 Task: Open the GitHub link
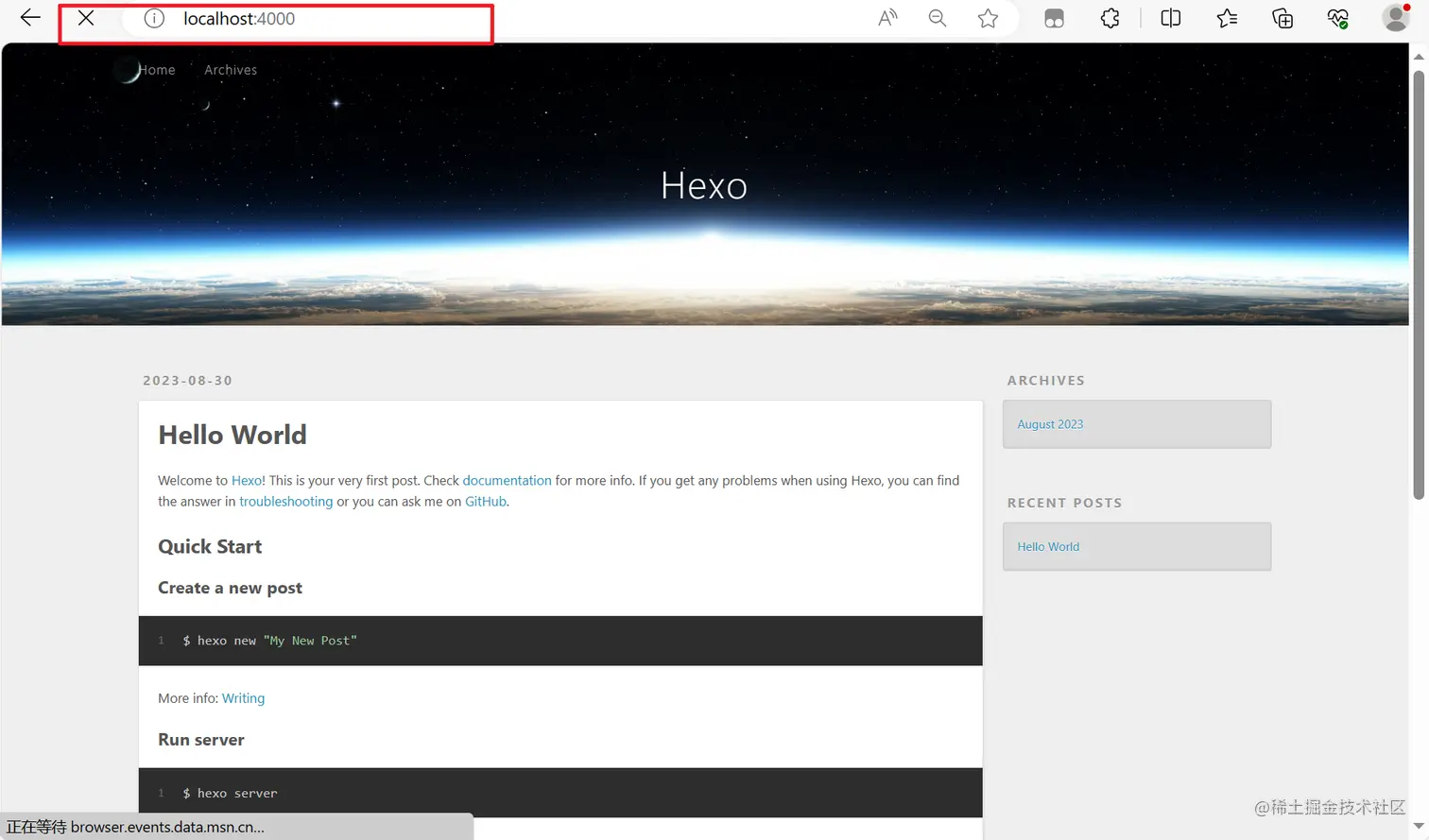click(x=486, y=502)
